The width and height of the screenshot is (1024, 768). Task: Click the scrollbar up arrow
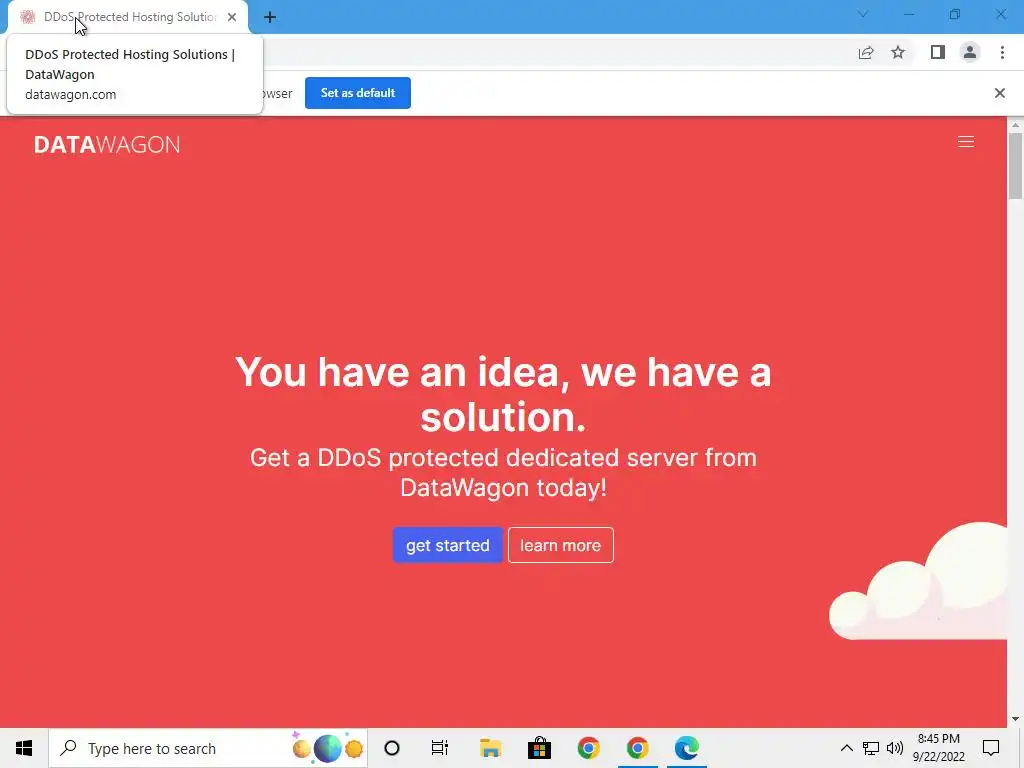(x=1015, y=125)
